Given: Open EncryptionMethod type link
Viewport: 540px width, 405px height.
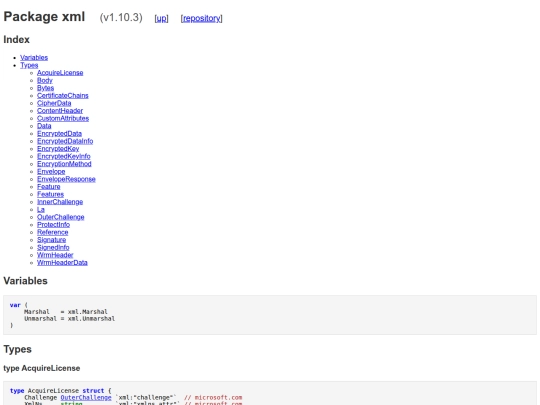Looking at the screenshot, I should click(64, 164).
